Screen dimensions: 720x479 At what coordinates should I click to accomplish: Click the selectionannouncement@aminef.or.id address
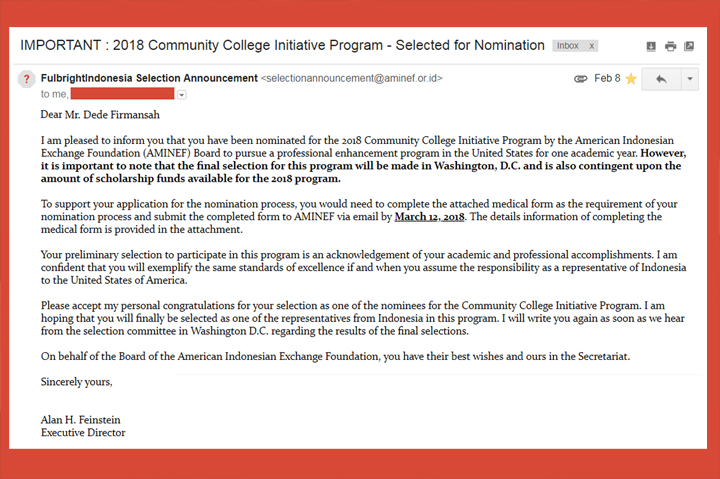351,78
